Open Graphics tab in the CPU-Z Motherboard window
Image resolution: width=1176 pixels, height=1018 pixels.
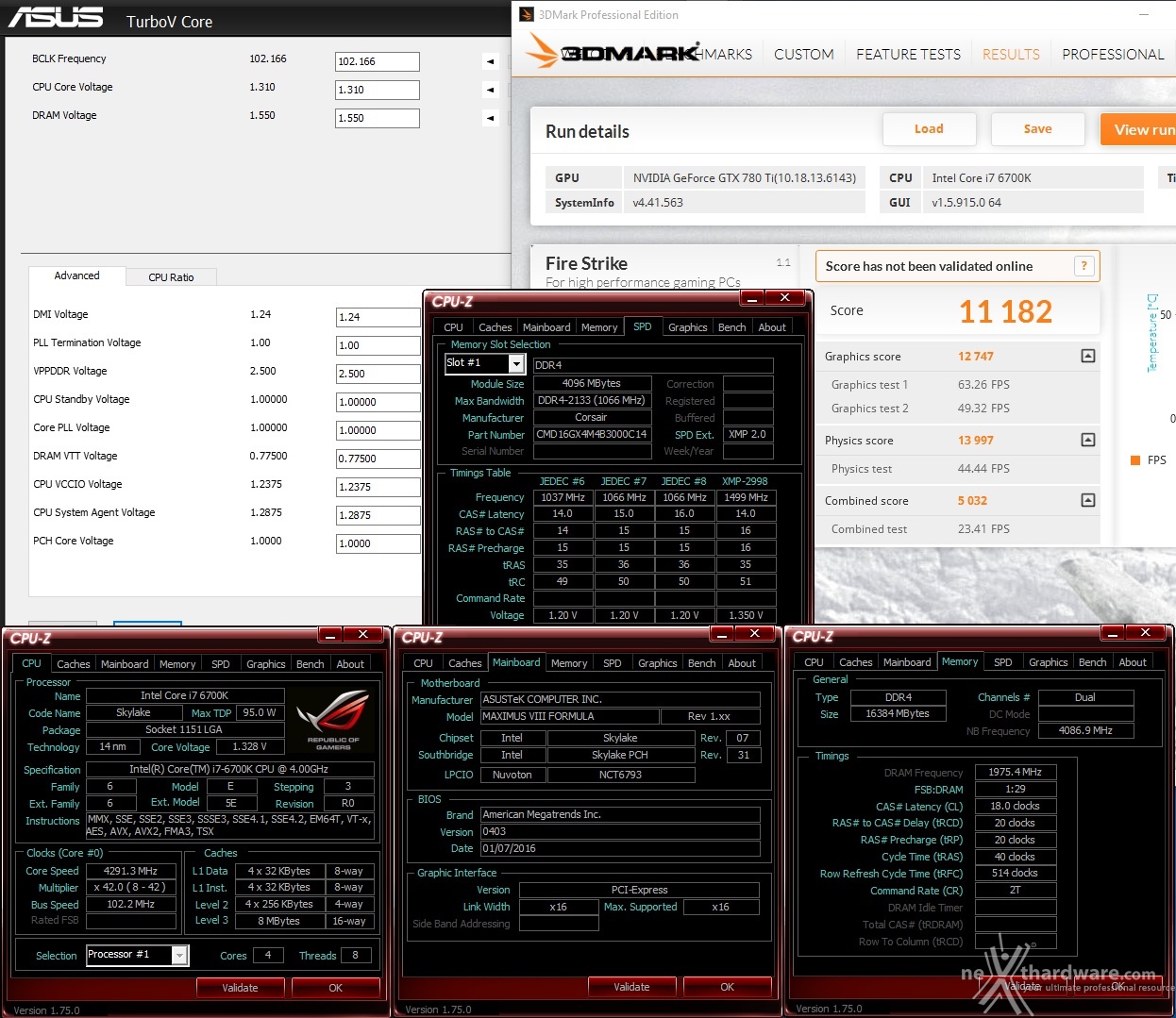pyautogui.click(x=657, y=663)
